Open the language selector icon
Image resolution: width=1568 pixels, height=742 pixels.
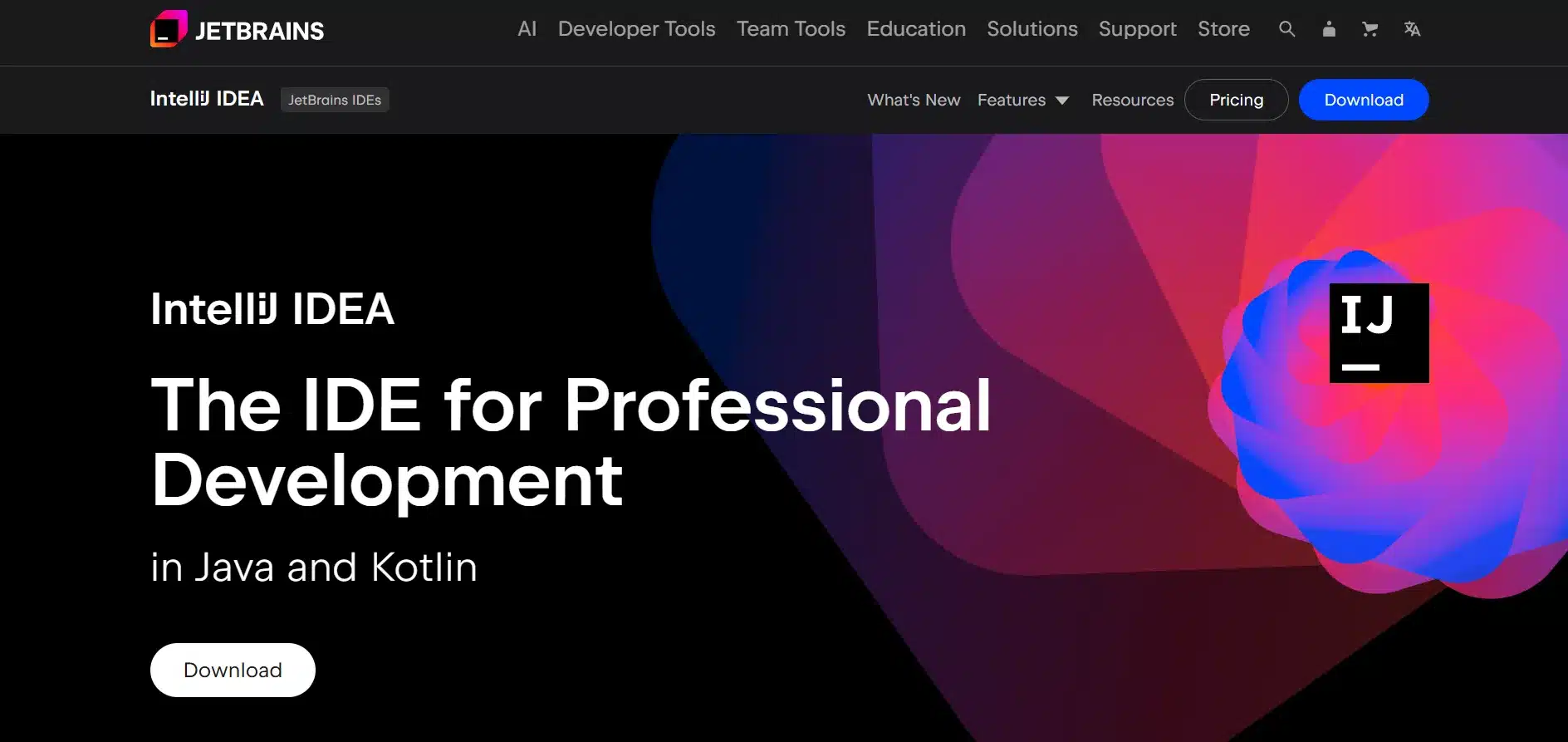pyautogui.click(x=1412, y=29)
